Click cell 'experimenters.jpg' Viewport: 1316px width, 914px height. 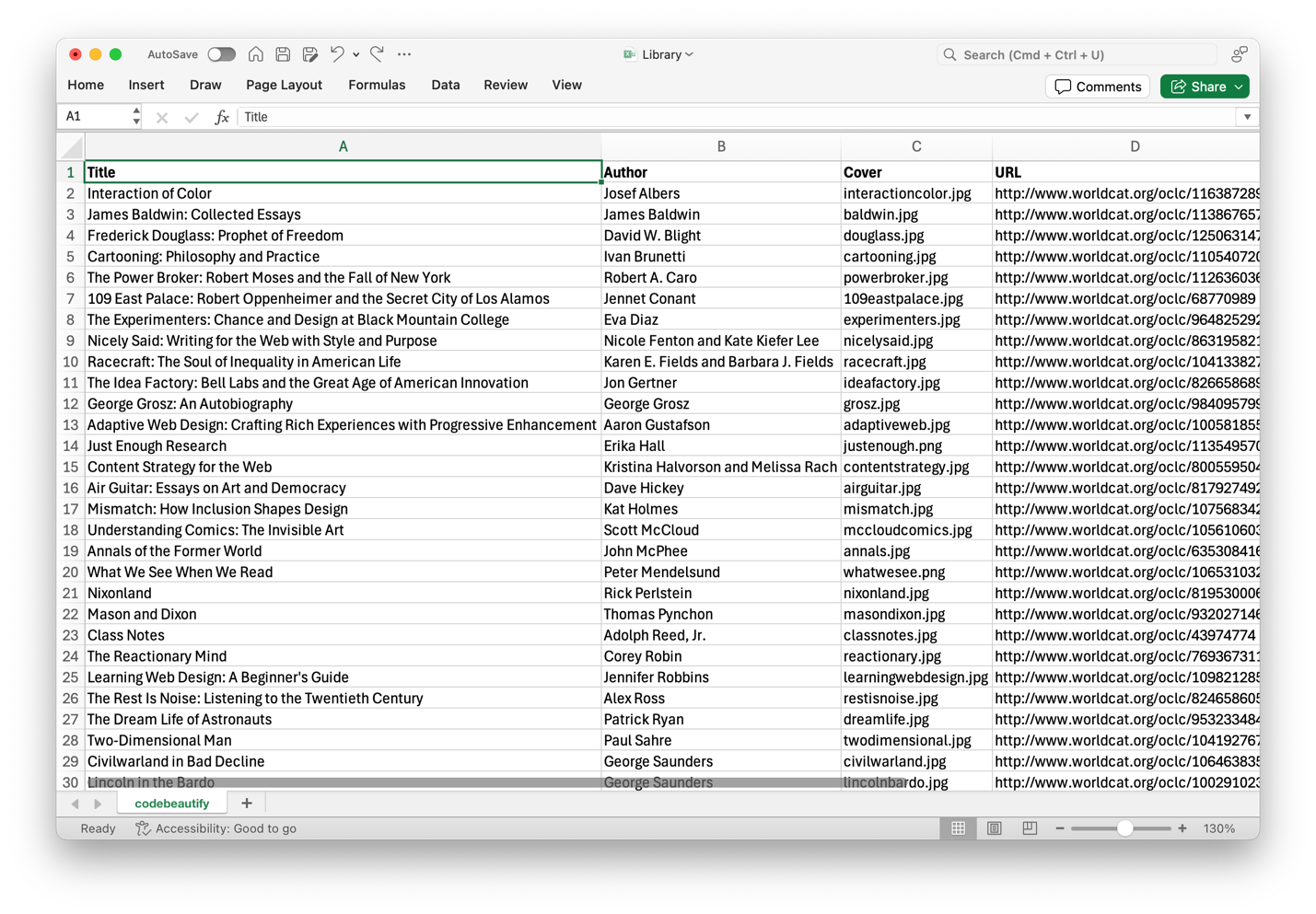coord(916,319)
